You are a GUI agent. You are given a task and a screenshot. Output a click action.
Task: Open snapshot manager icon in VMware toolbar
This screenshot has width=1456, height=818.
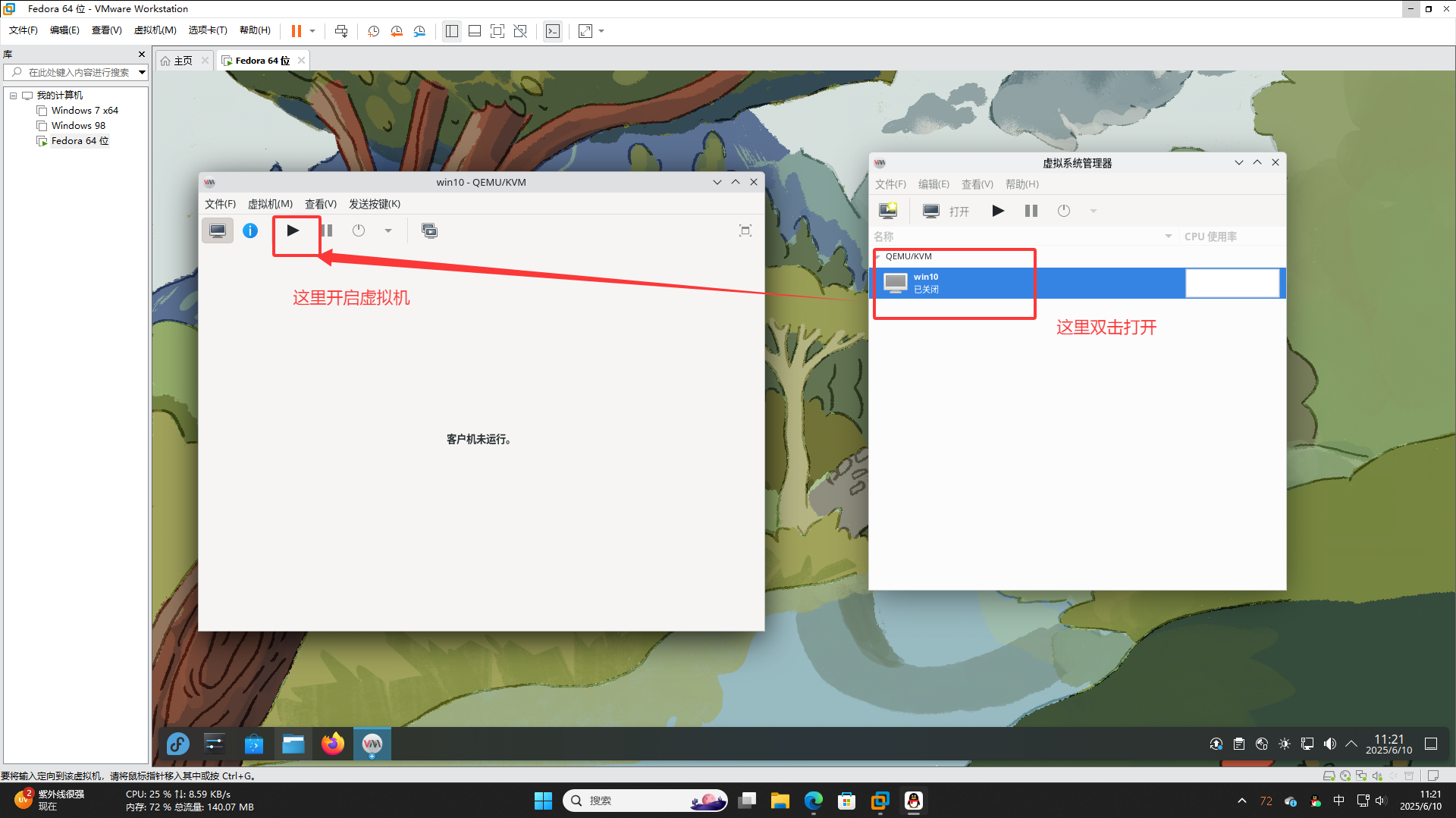click(x=419, y=31)
